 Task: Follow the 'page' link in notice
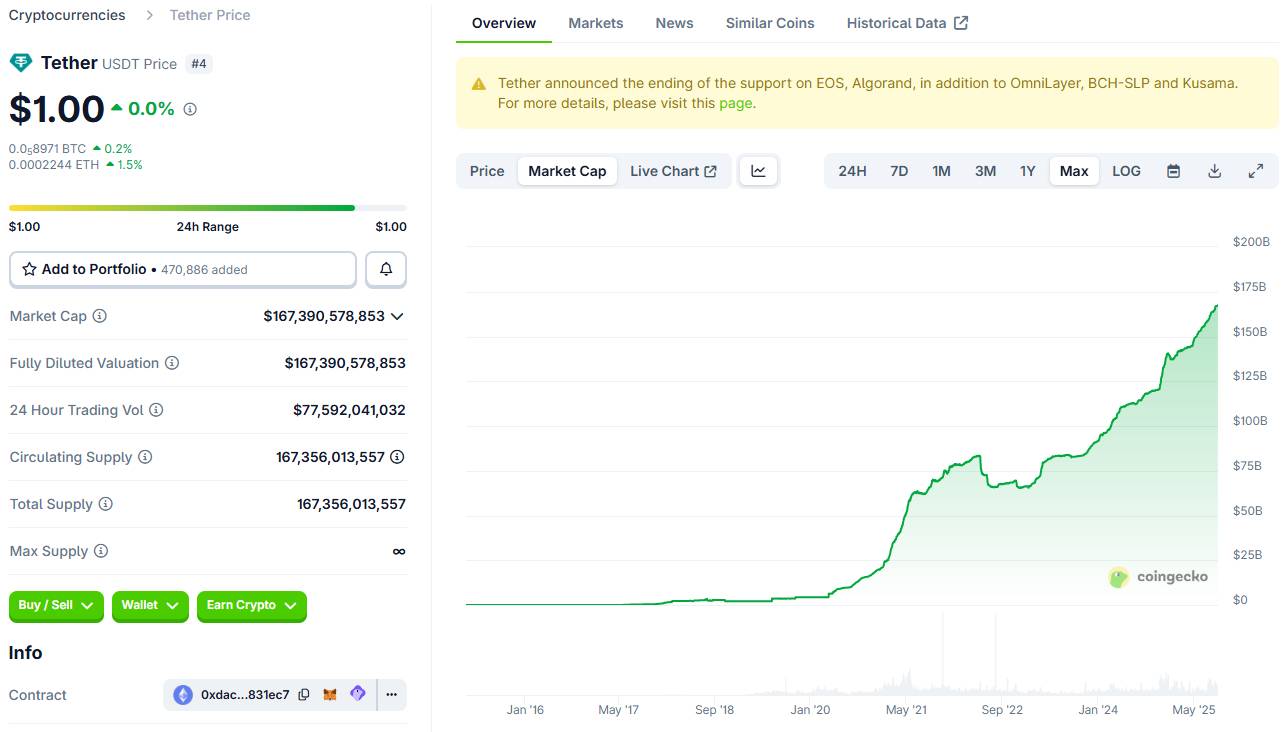coord(735,103)
